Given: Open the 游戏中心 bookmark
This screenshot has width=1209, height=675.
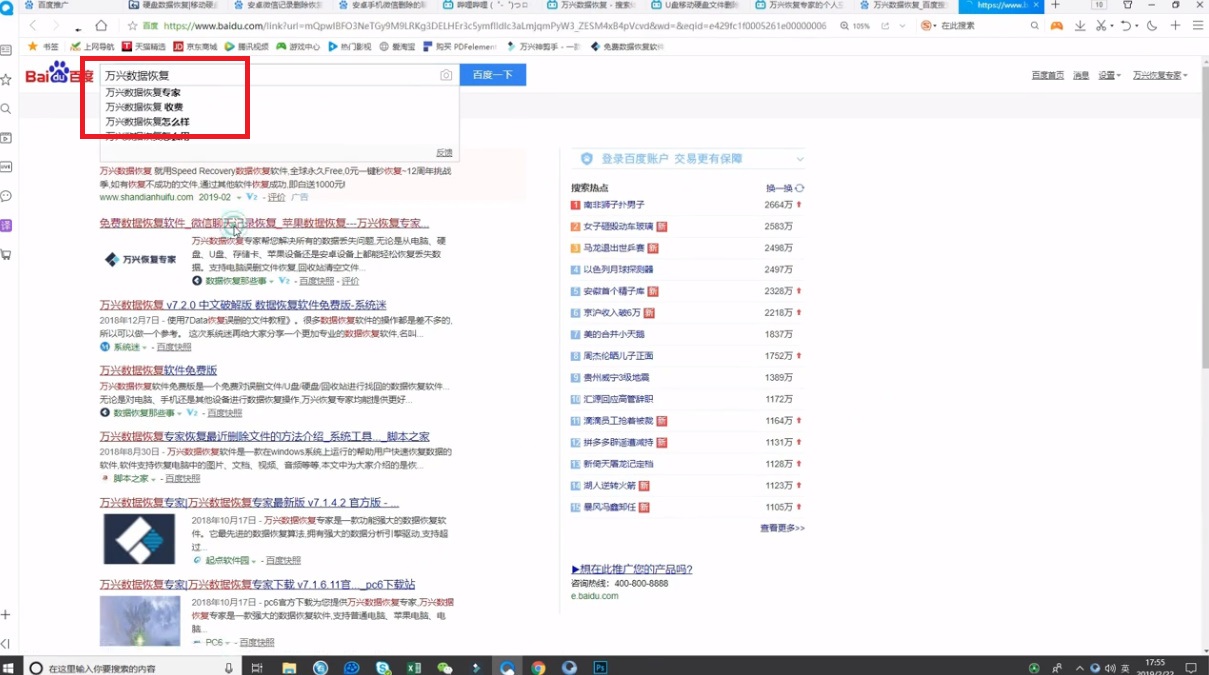Looking at the screenshot, I should pyautogui.click(x=298, y=46).
